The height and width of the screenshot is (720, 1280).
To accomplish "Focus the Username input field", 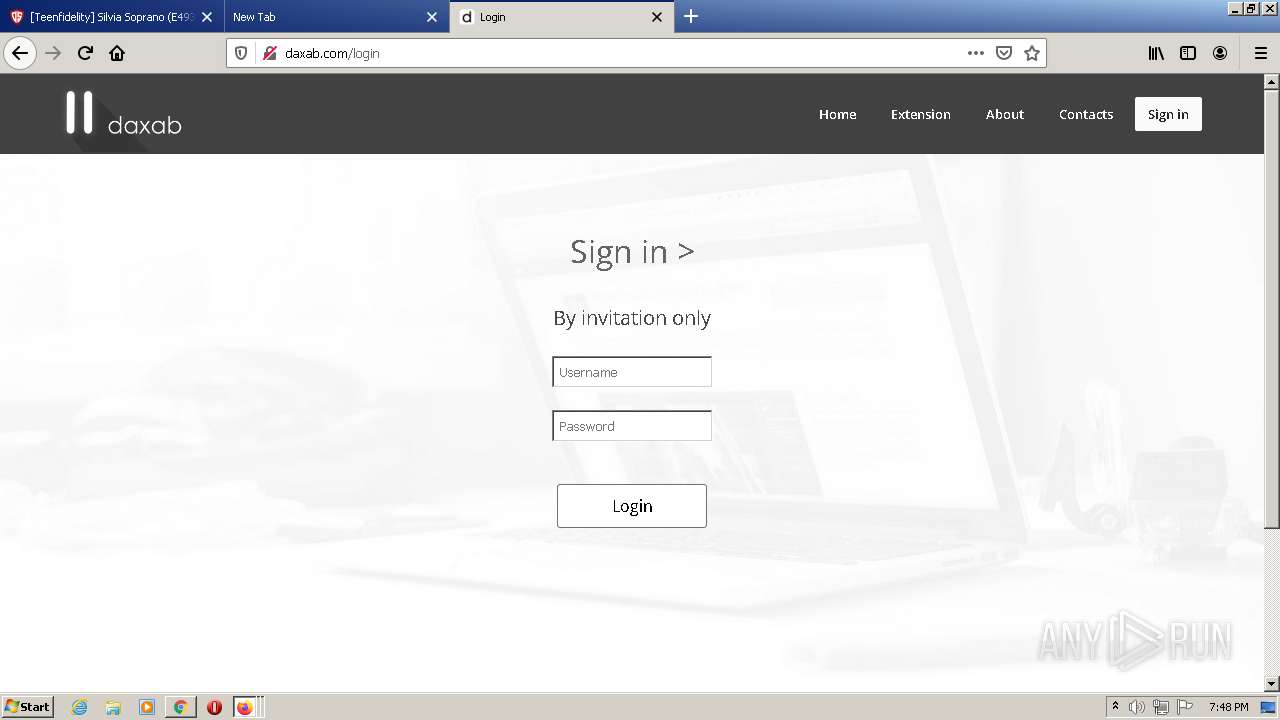I will pyautogui.click(x=632, y=372).
